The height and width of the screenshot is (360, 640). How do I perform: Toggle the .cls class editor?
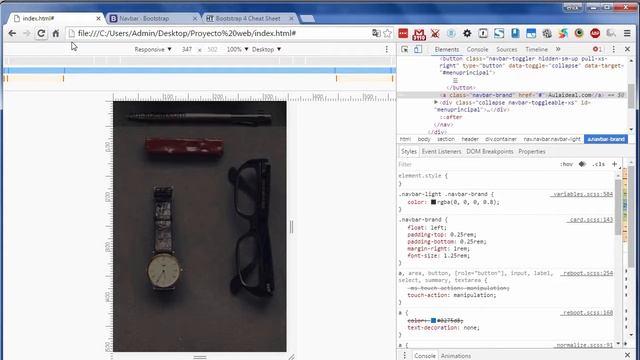(x=598, y=164)
